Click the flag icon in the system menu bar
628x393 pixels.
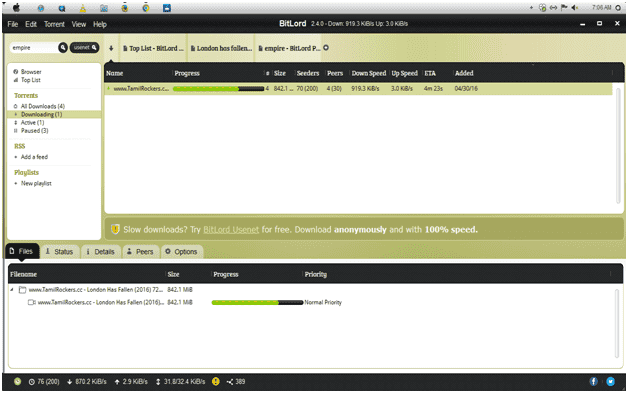coord(564,8)
